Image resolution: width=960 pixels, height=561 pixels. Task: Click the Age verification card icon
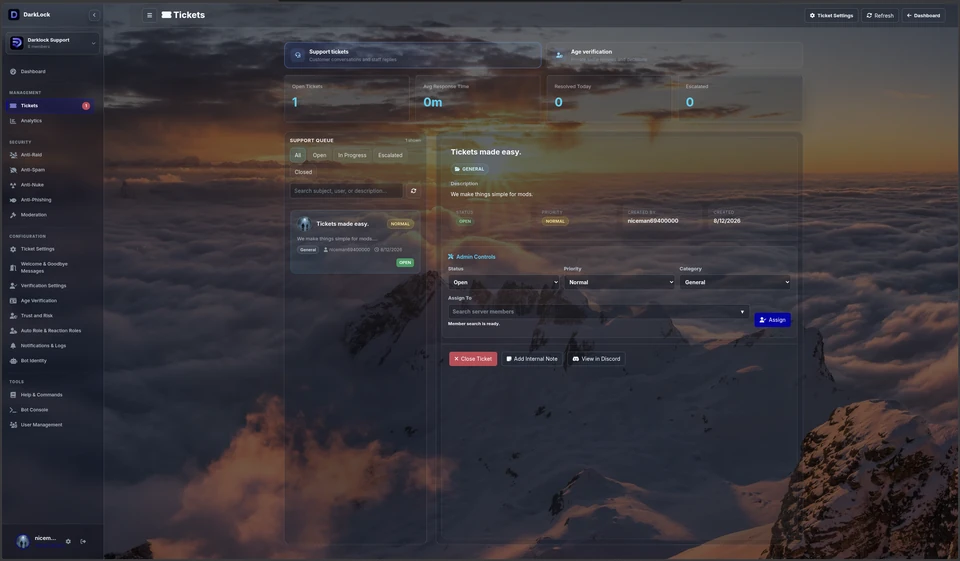[559, 55]
